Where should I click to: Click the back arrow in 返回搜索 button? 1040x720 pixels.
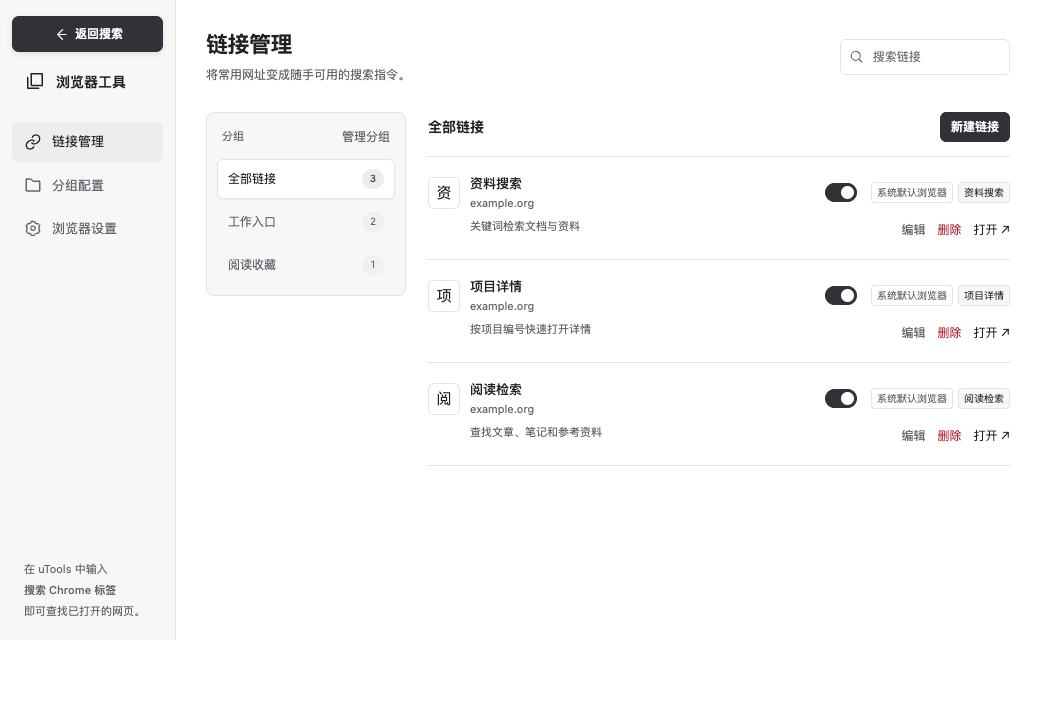62,34
